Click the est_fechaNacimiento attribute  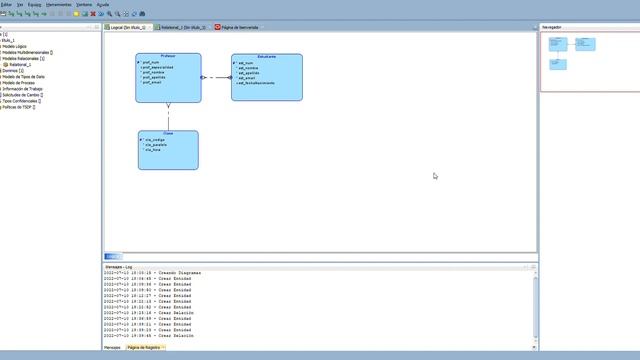tap(256, 83)
